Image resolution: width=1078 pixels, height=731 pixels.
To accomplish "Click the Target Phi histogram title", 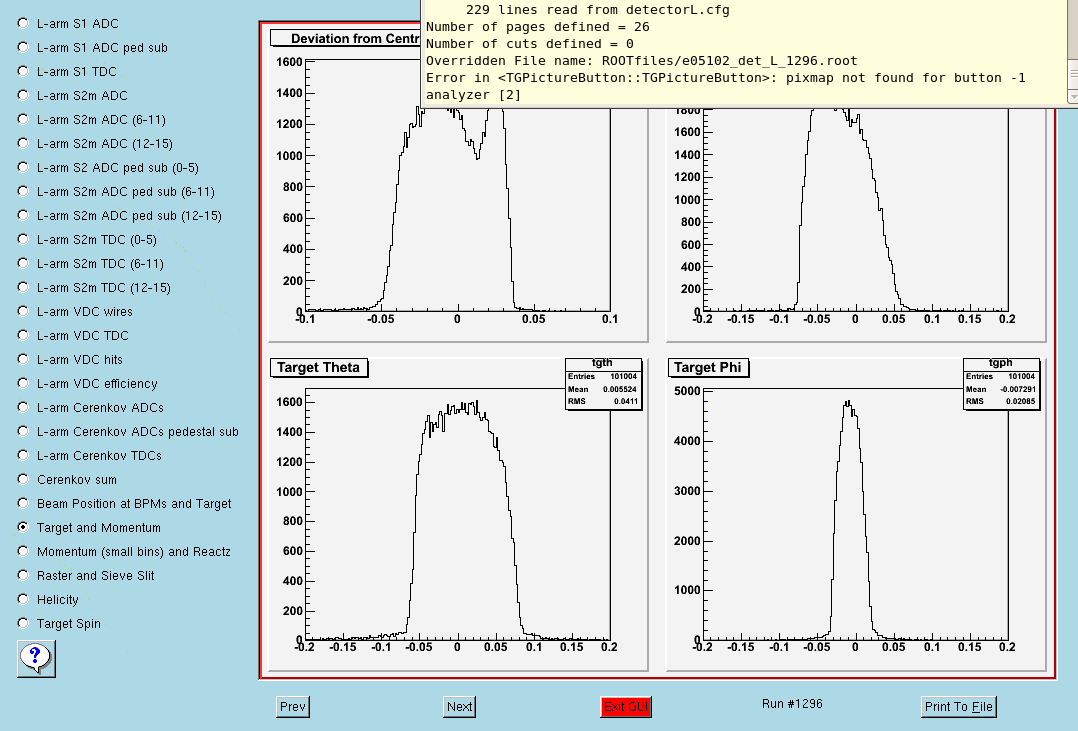I will point(708,368).
